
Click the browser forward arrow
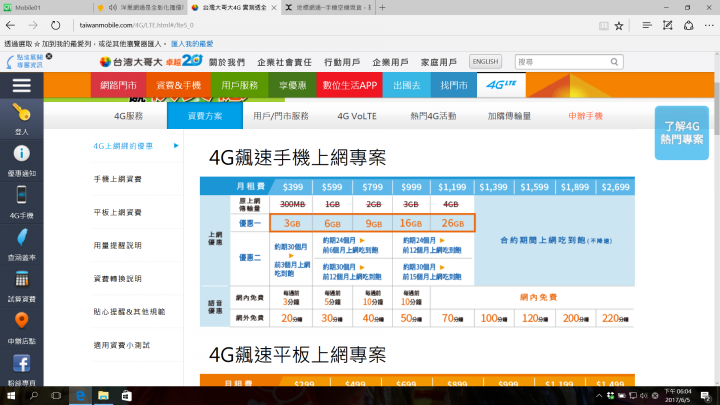33,25
